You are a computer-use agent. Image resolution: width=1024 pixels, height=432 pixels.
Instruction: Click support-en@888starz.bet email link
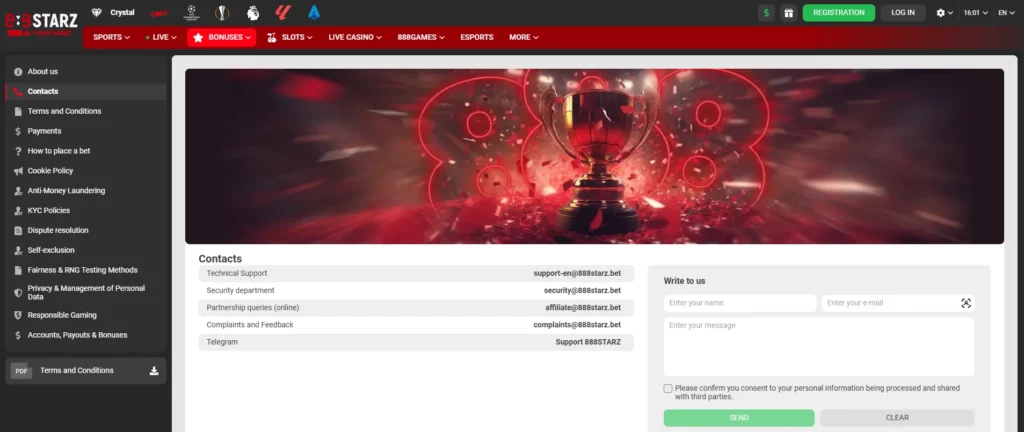click(x=577, y=273)
